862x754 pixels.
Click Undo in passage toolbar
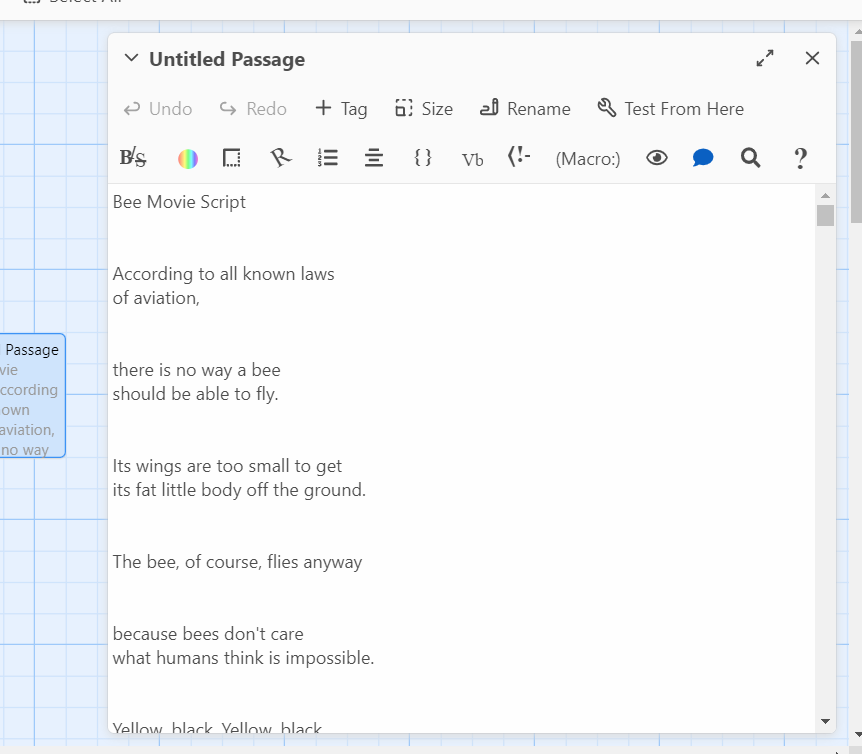click(158, 109)
